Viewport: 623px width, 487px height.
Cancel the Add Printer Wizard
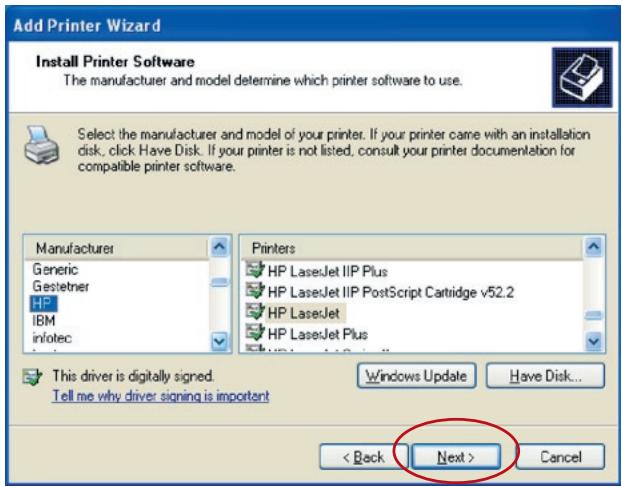coord(560,457)
